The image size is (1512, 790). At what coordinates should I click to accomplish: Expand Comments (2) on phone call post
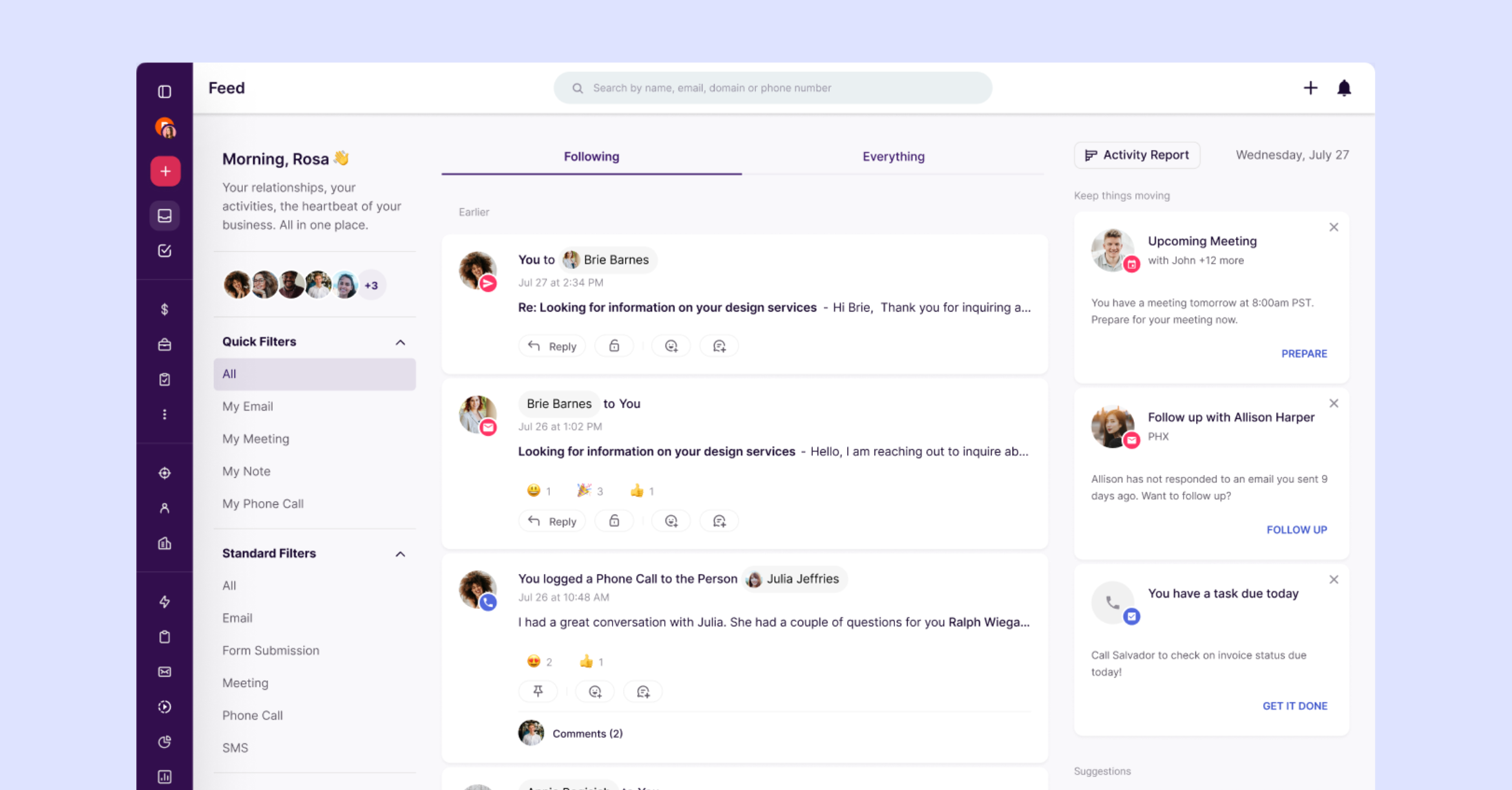587,734
